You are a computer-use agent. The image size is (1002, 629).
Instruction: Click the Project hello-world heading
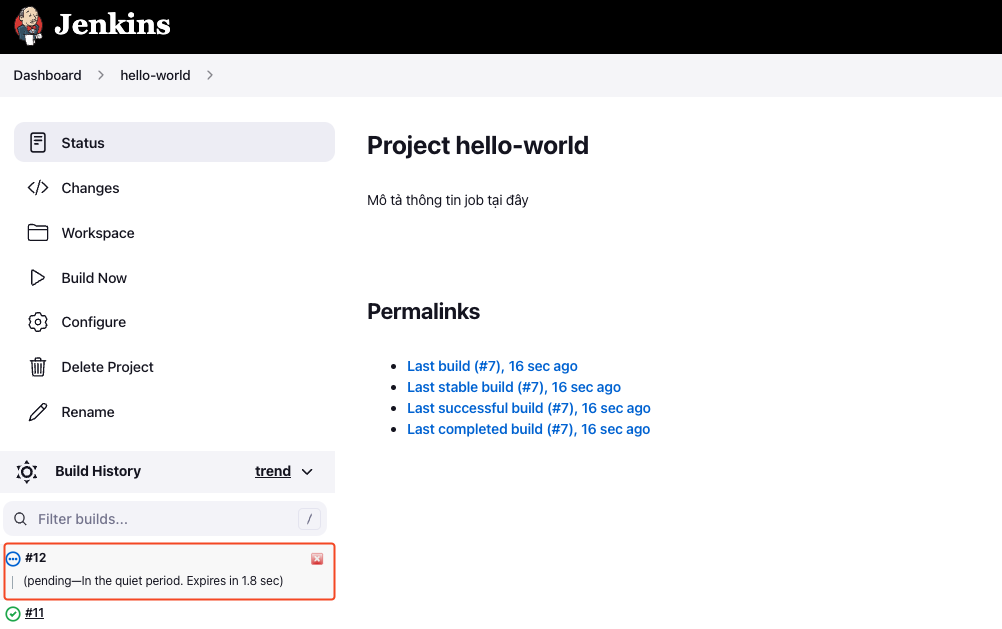(x=478, y=145)
